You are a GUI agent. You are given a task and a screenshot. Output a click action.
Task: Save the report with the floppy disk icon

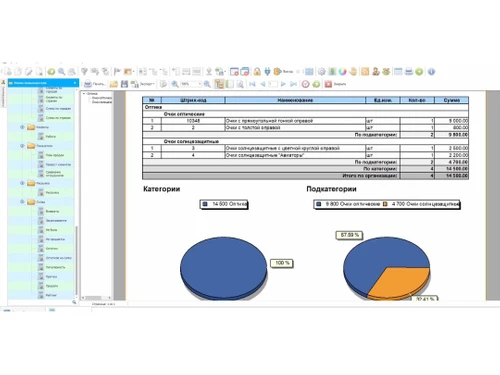pyautogui.click(x=124, y=84)
